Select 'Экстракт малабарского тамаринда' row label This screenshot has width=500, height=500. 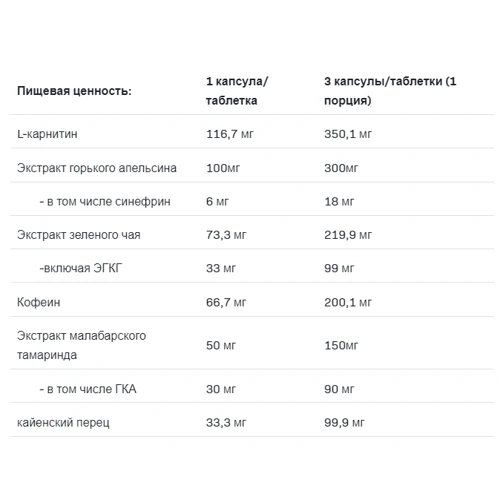(x=81, y=345)
